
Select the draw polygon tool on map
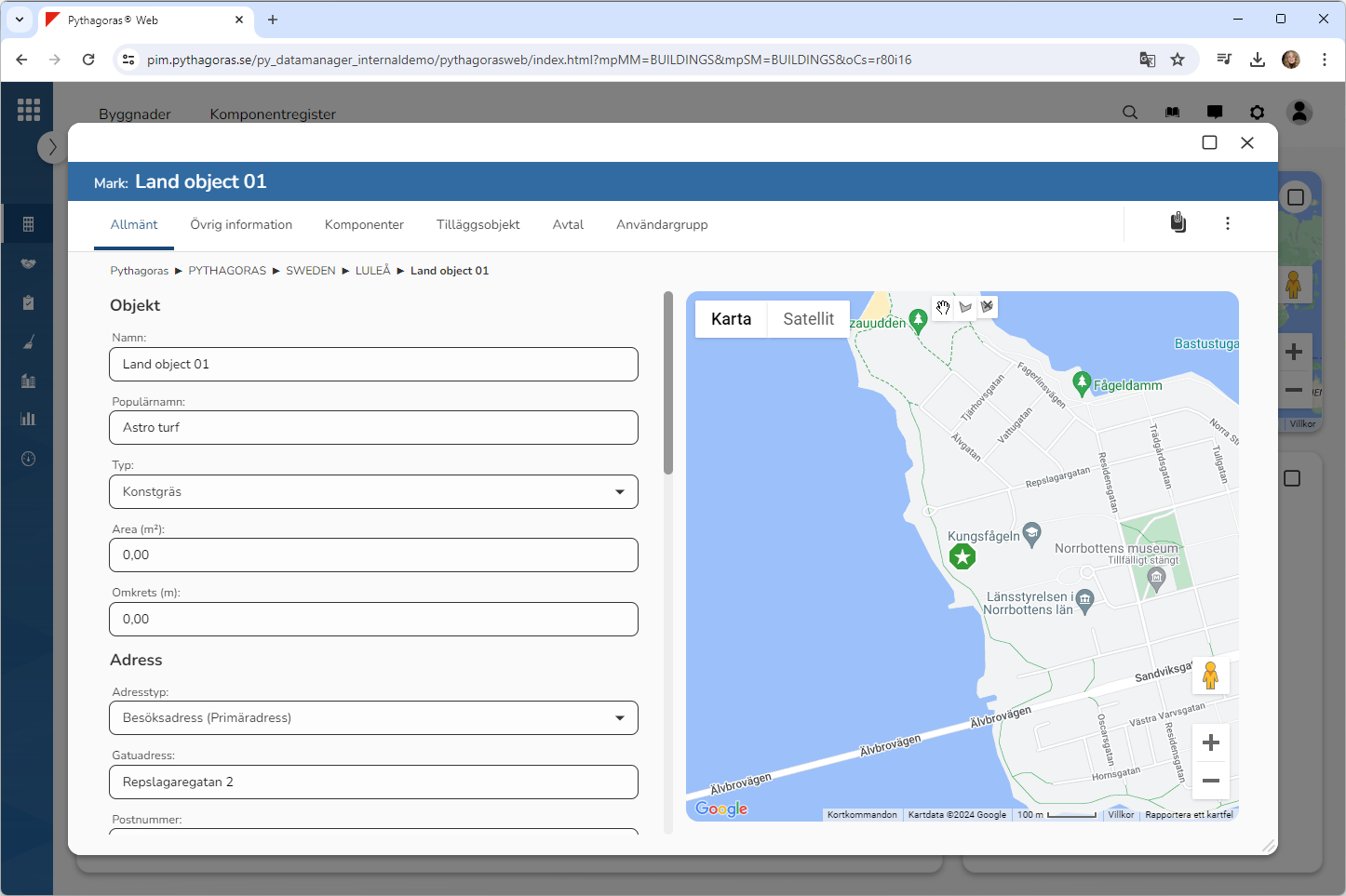click(965, 308)
